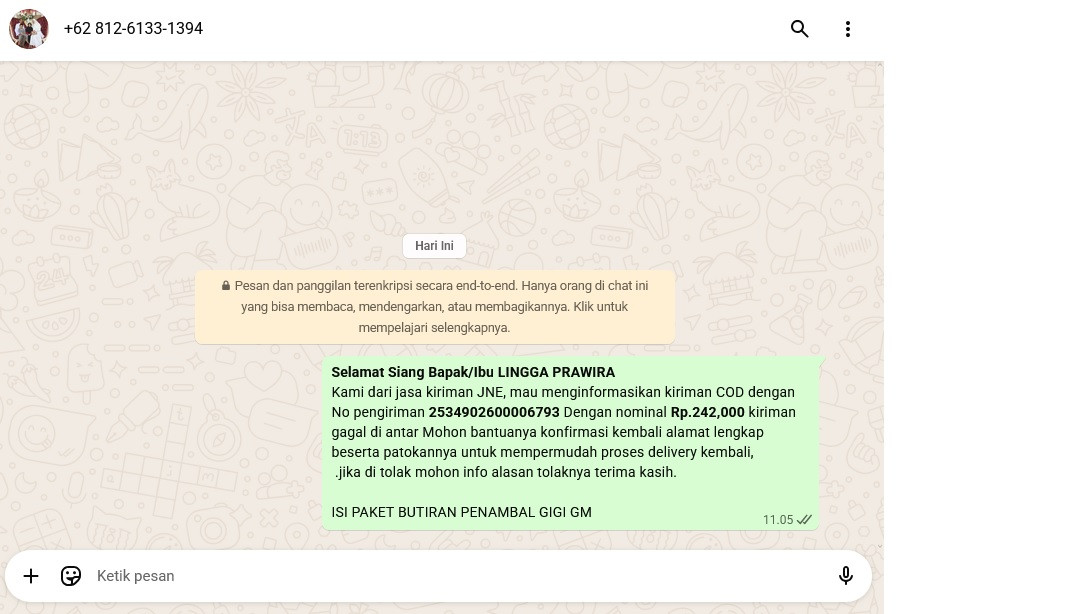
Task: Click the double check delivery ticks
Action: pyautogui.click(x=804, y=520)
